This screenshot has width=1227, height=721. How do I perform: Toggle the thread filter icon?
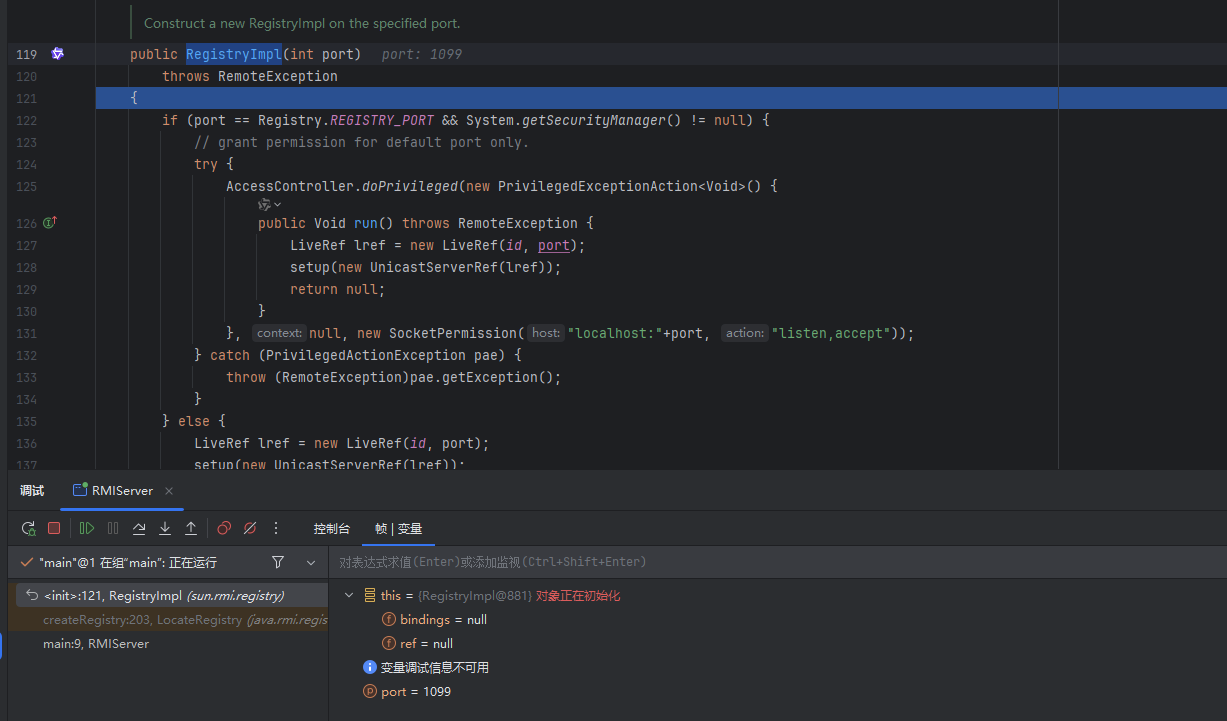[278, 563]
